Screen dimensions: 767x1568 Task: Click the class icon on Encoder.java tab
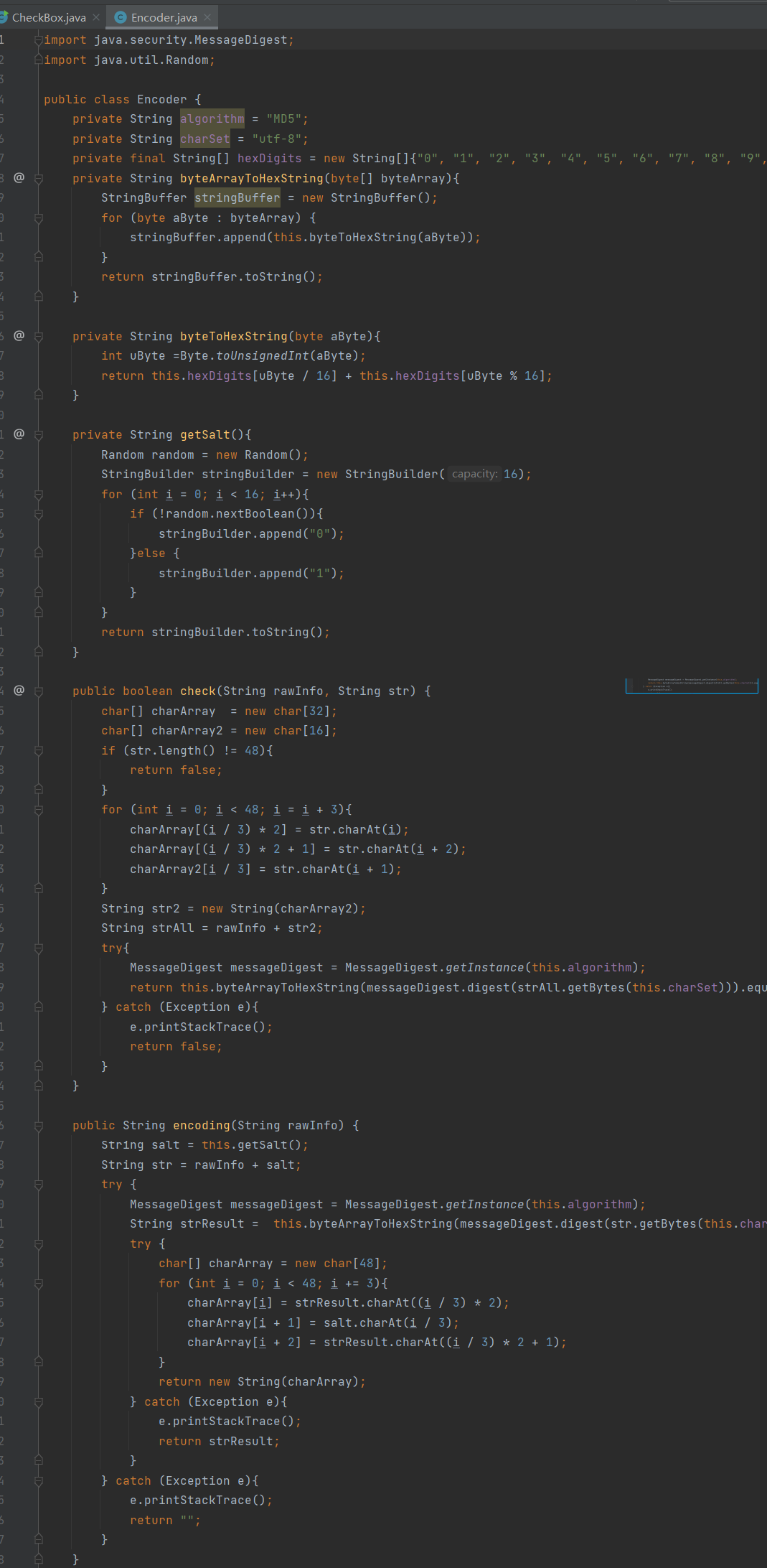click(x=121, y=17)
